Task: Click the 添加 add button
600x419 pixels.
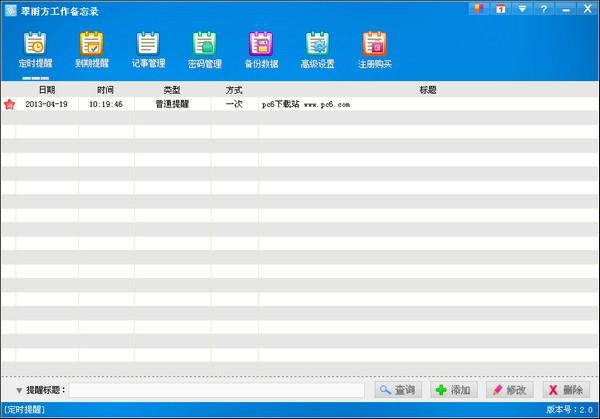Action: coord(453,390)
